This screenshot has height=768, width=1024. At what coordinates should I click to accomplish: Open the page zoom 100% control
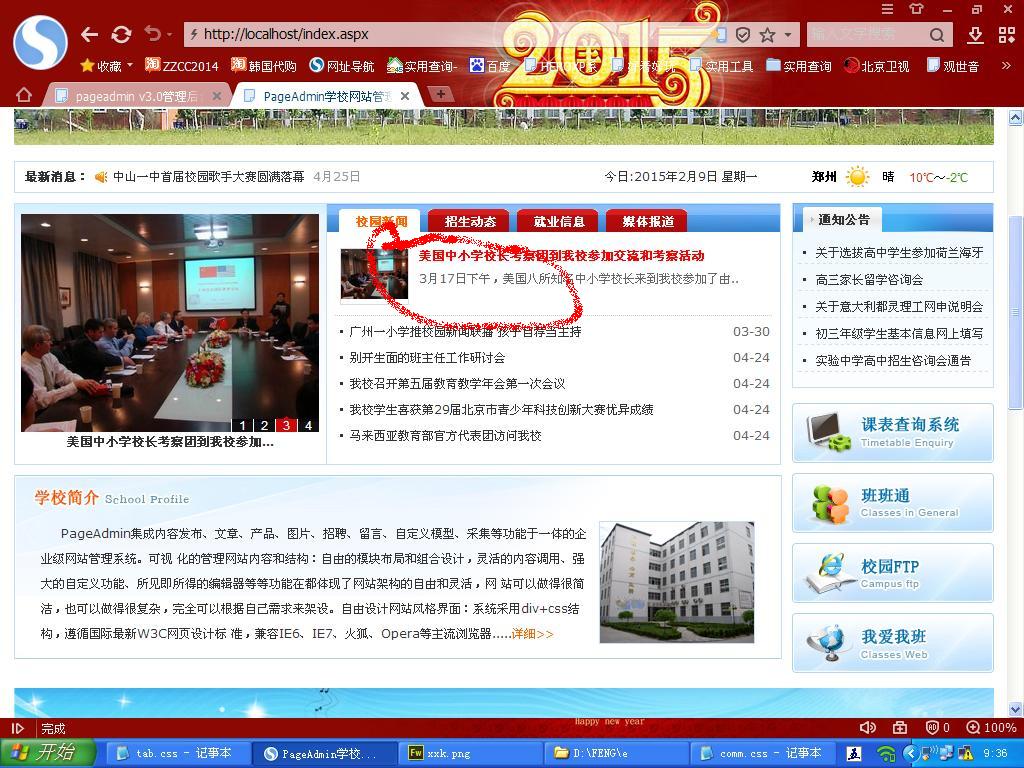(991, 728)
